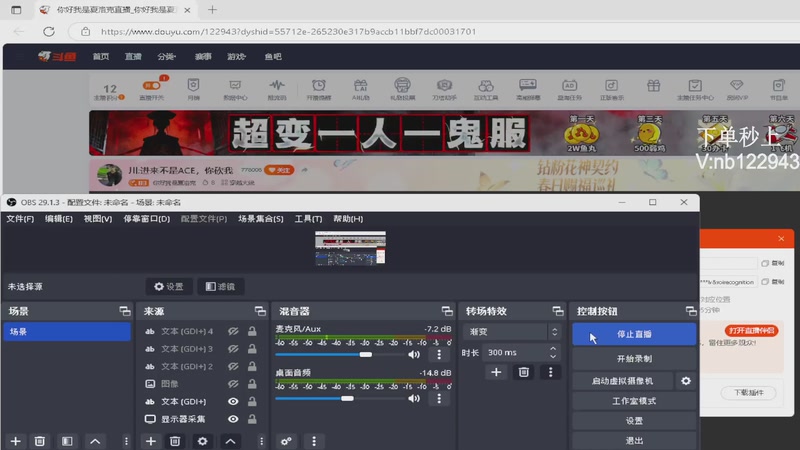Click the 退出 button in controls

click(x=634, y=440)
